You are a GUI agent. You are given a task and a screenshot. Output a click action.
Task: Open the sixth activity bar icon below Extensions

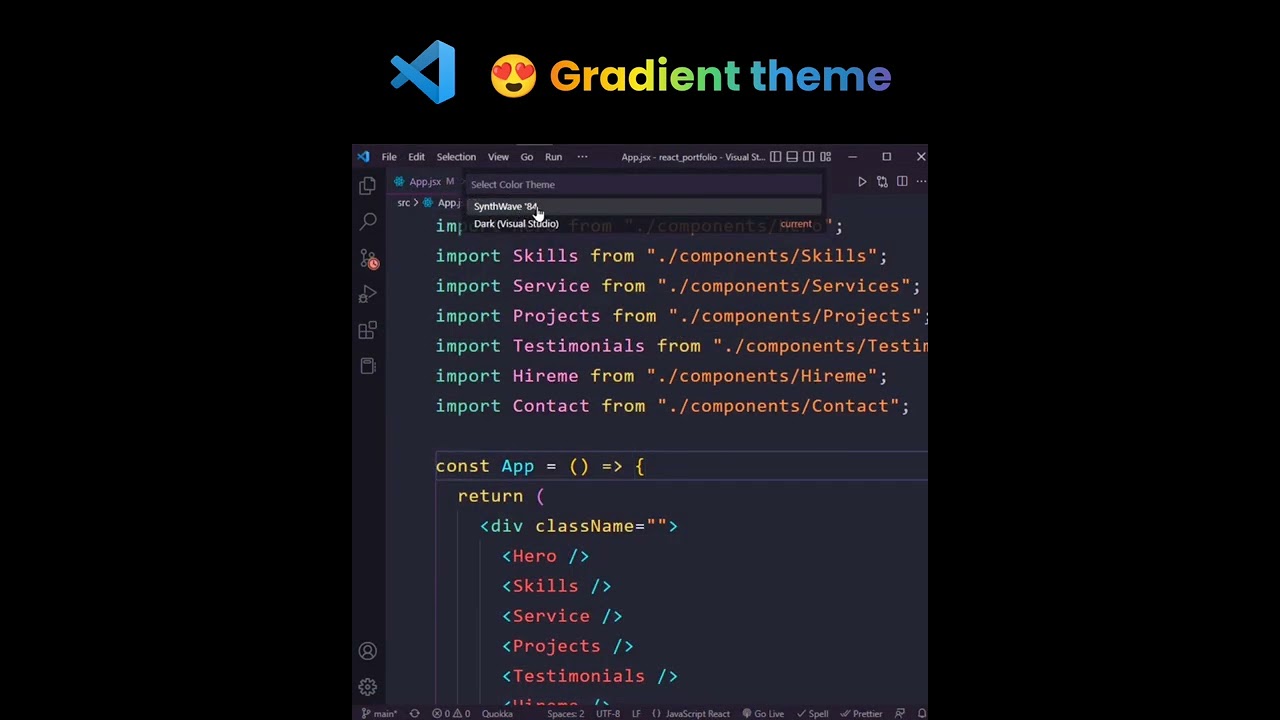(368, 366)
